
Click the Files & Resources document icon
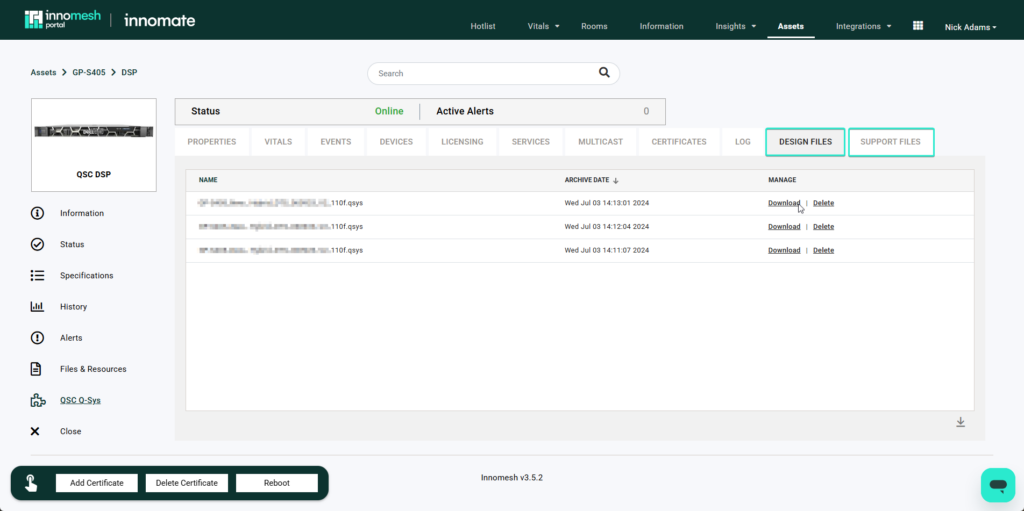[37, 369]
